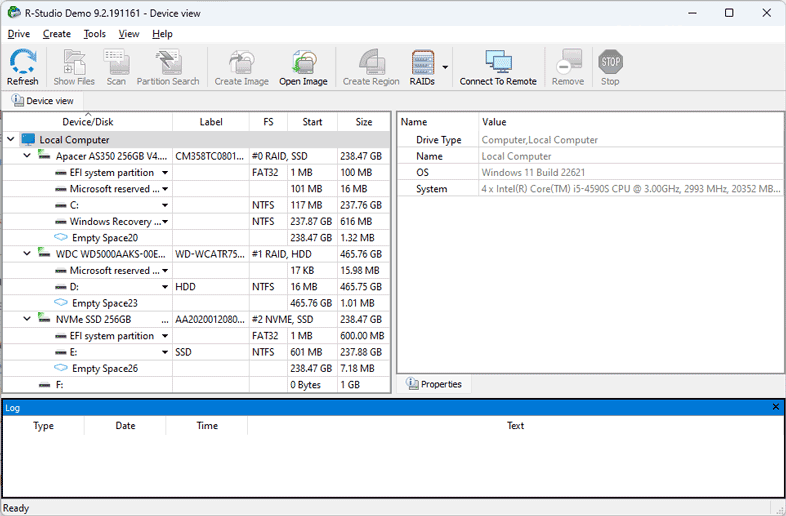Click the Drive Type property row
The width and height of the screenshot is (786, 516).
pos(591,139)
